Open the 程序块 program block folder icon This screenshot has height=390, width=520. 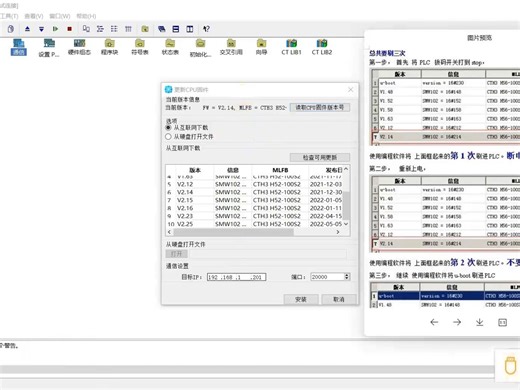110,47
